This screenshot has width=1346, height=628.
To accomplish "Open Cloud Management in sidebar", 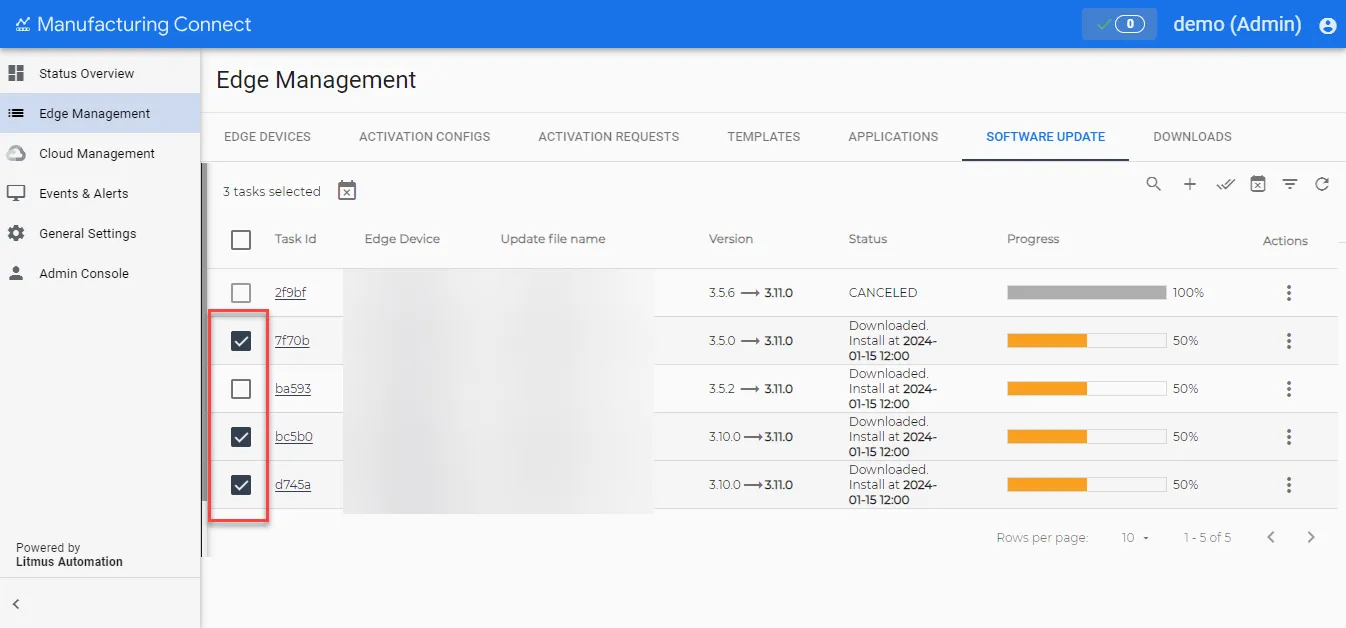I will click(100, 153).
